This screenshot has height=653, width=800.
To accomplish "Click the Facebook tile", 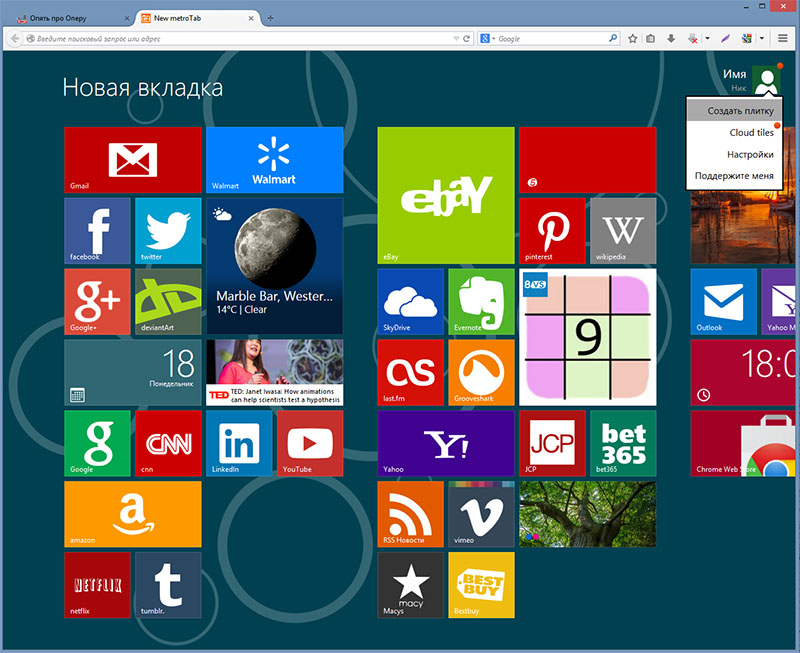I will coord(97,230).
